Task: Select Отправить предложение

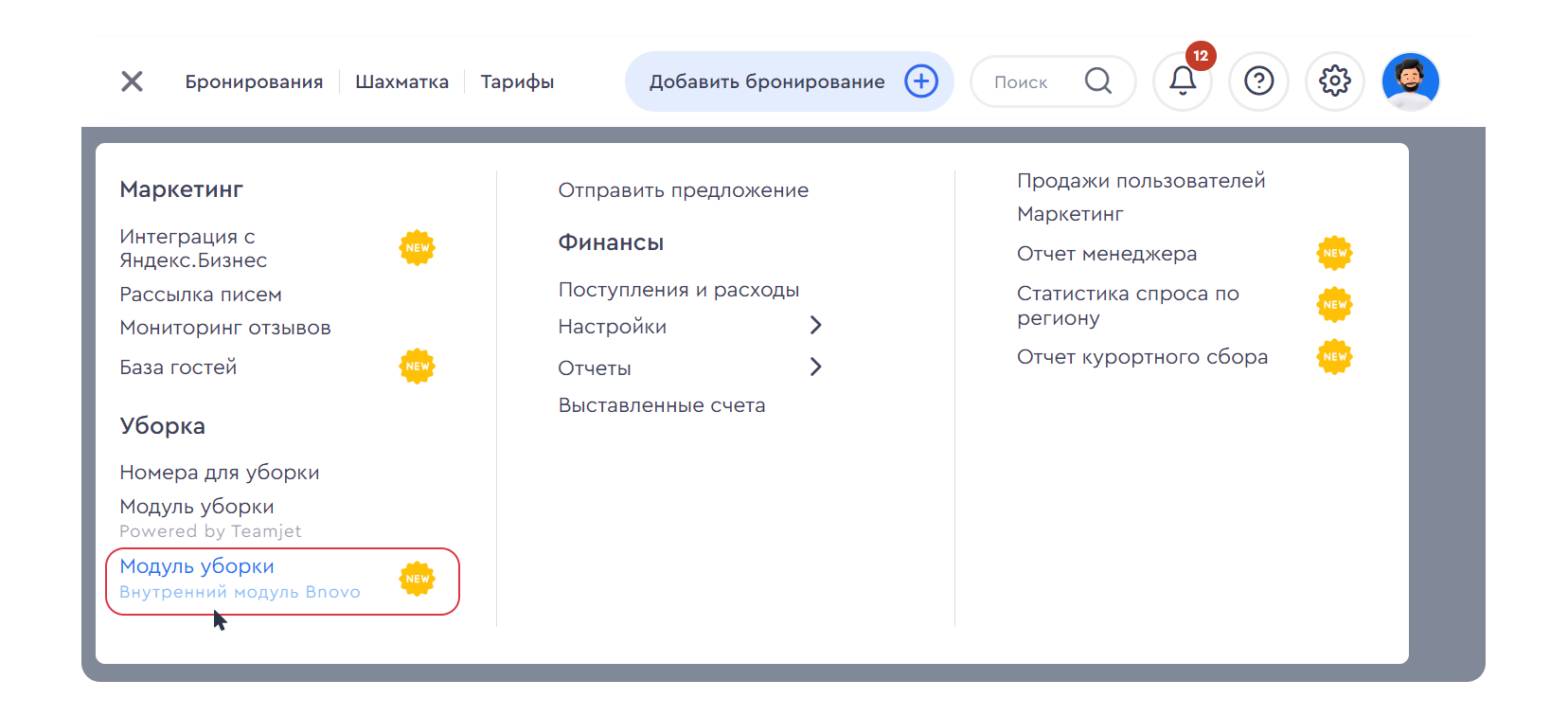Action: (x=684, y=190)
